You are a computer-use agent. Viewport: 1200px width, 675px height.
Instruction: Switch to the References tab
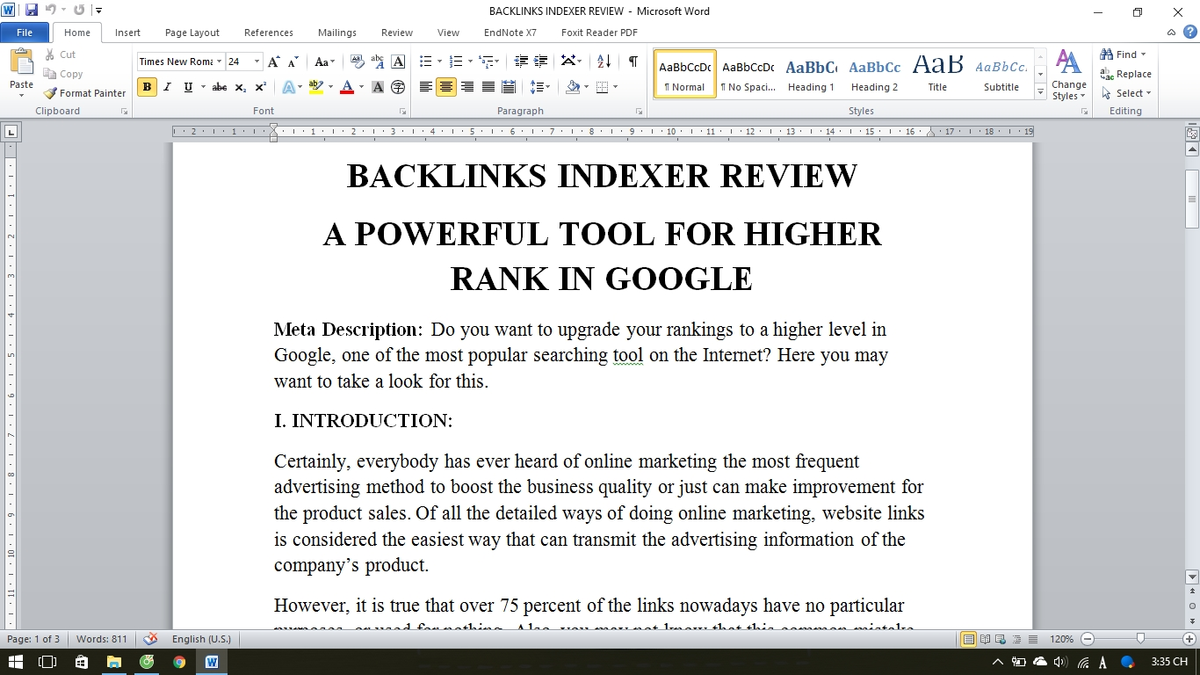pyautogui.click(x=268, y=33)
